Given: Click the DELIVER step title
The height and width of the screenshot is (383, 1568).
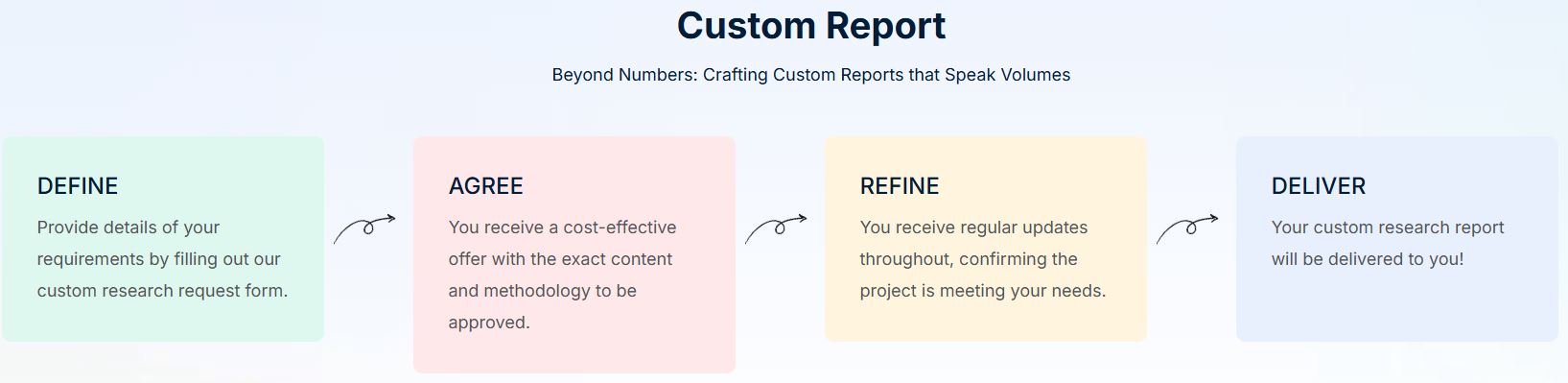Looking at the screenshot, I should (x=1319, y=186).
